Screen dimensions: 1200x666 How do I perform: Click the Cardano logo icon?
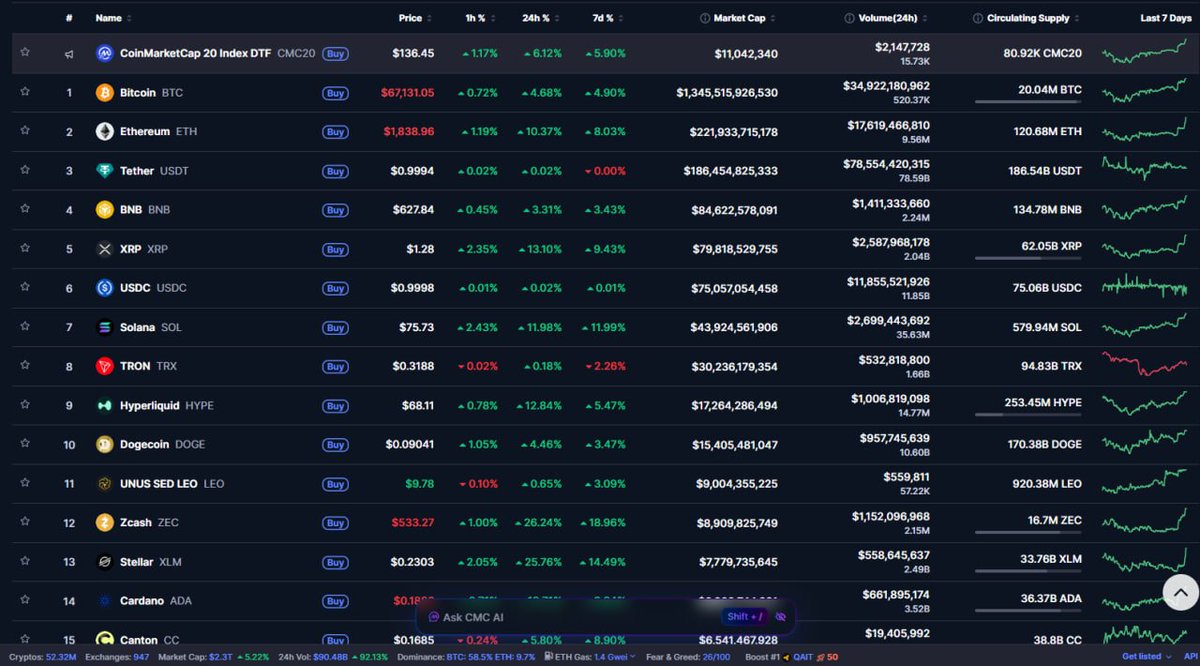[104, 601]
